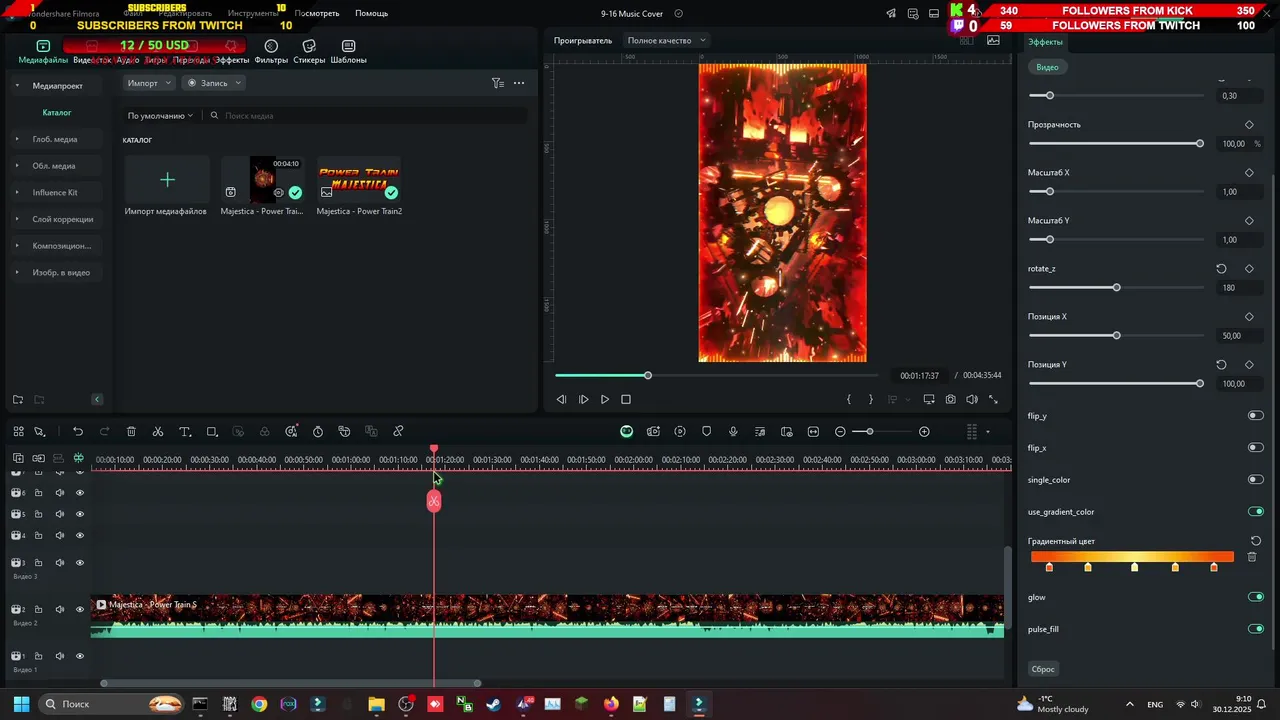This screenshot has width=1280, height=720.
Task: Select the Text tool in timeline toolbar
Action: coord(185,432)
